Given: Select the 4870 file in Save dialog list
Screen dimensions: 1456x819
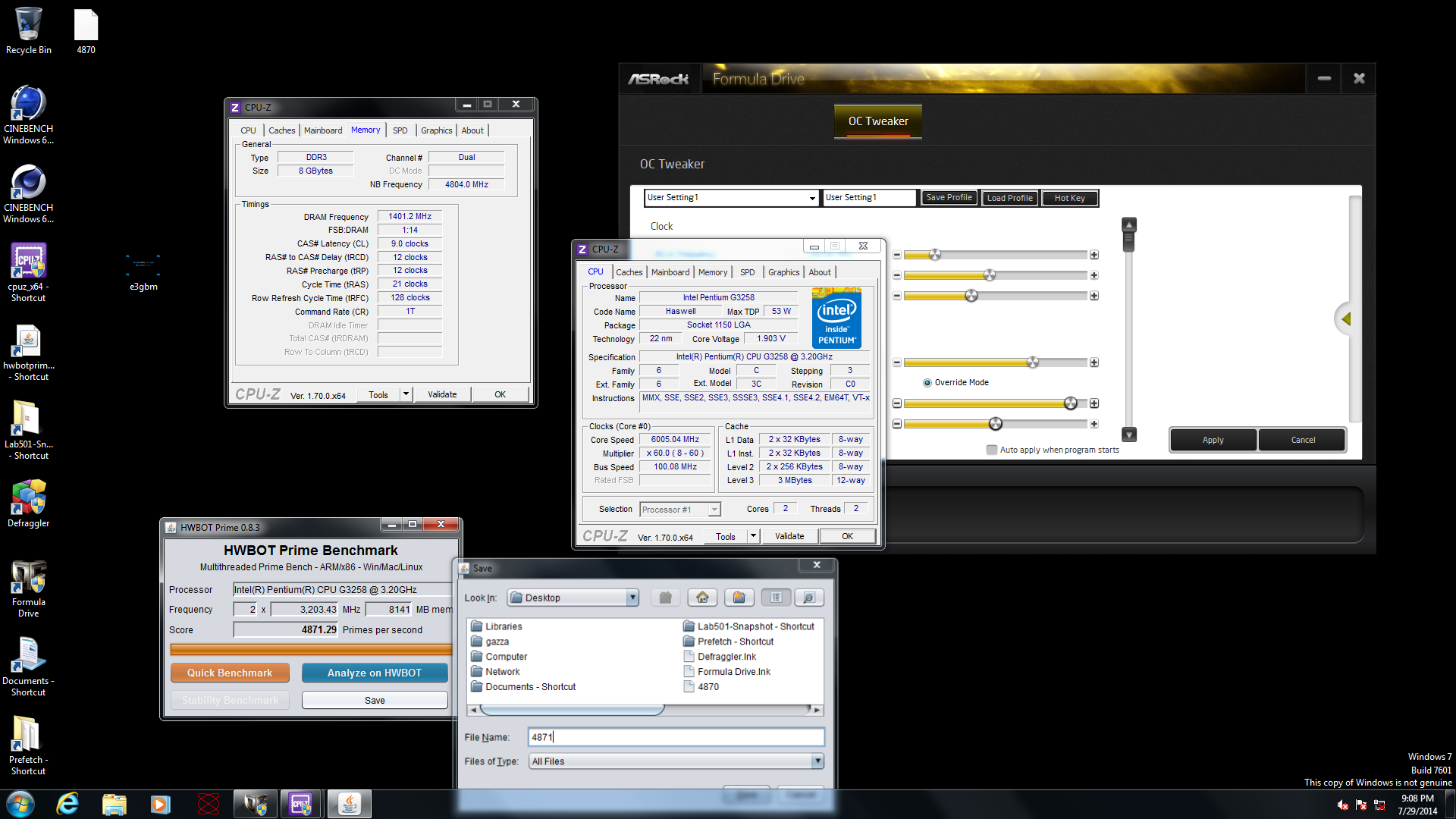Looking at the screenshot, I should (x=701, y=687).
